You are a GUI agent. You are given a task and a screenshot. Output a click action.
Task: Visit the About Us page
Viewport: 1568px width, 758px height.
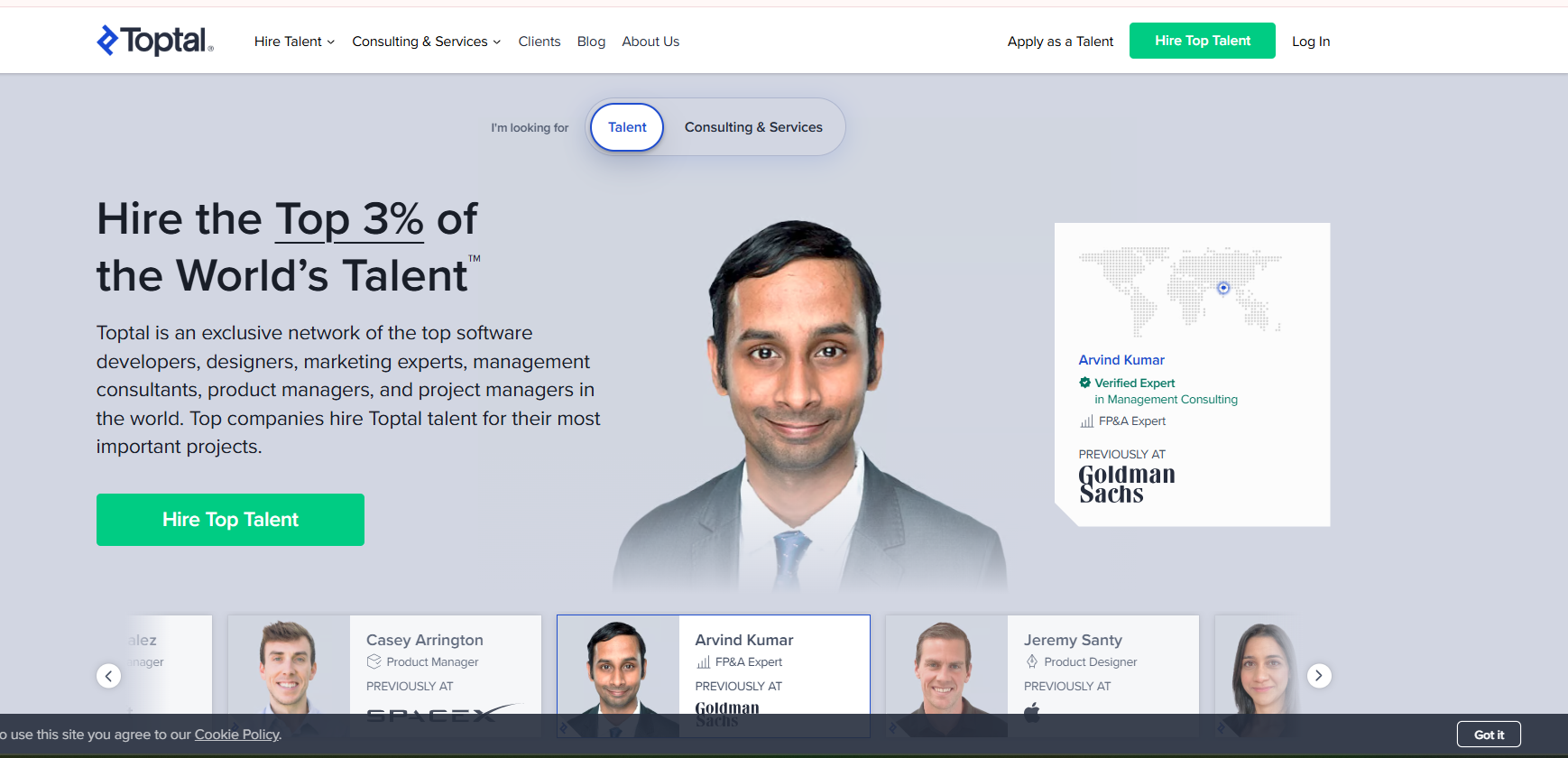pos(650,42)
